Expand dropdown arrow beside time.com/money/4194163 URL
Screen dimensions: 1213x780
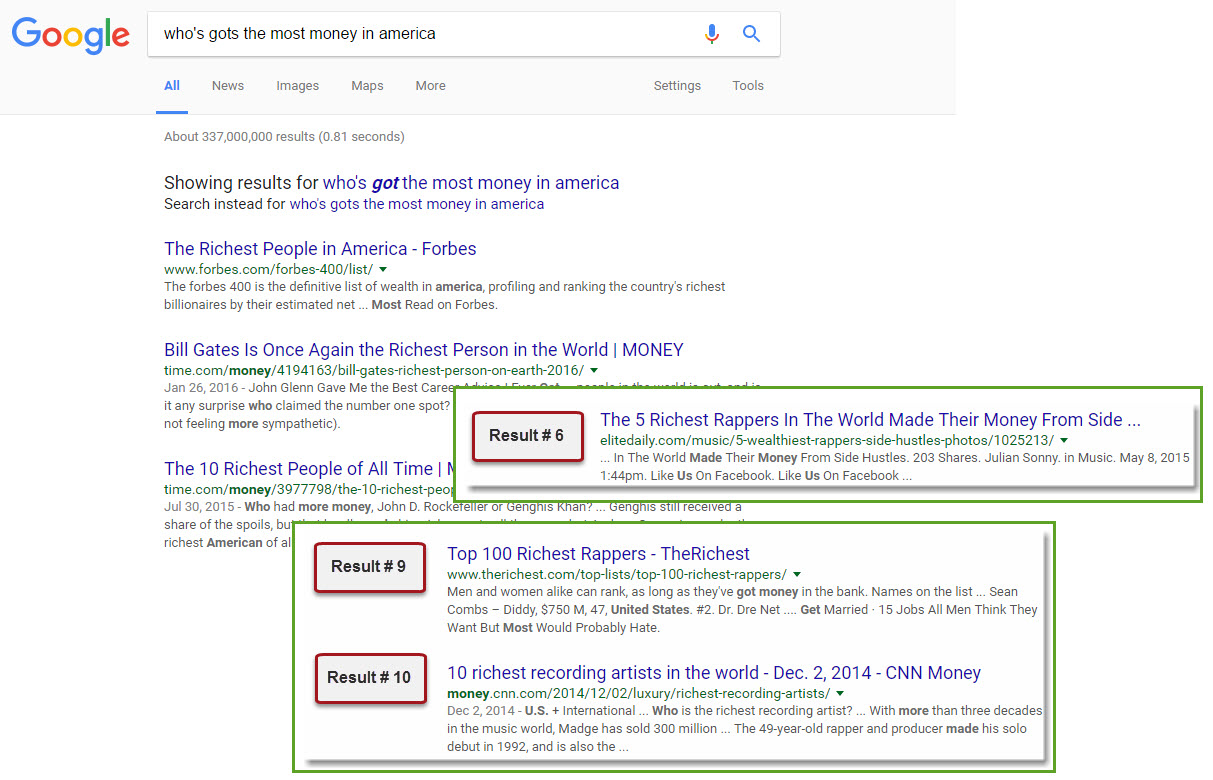coord(594,371)
